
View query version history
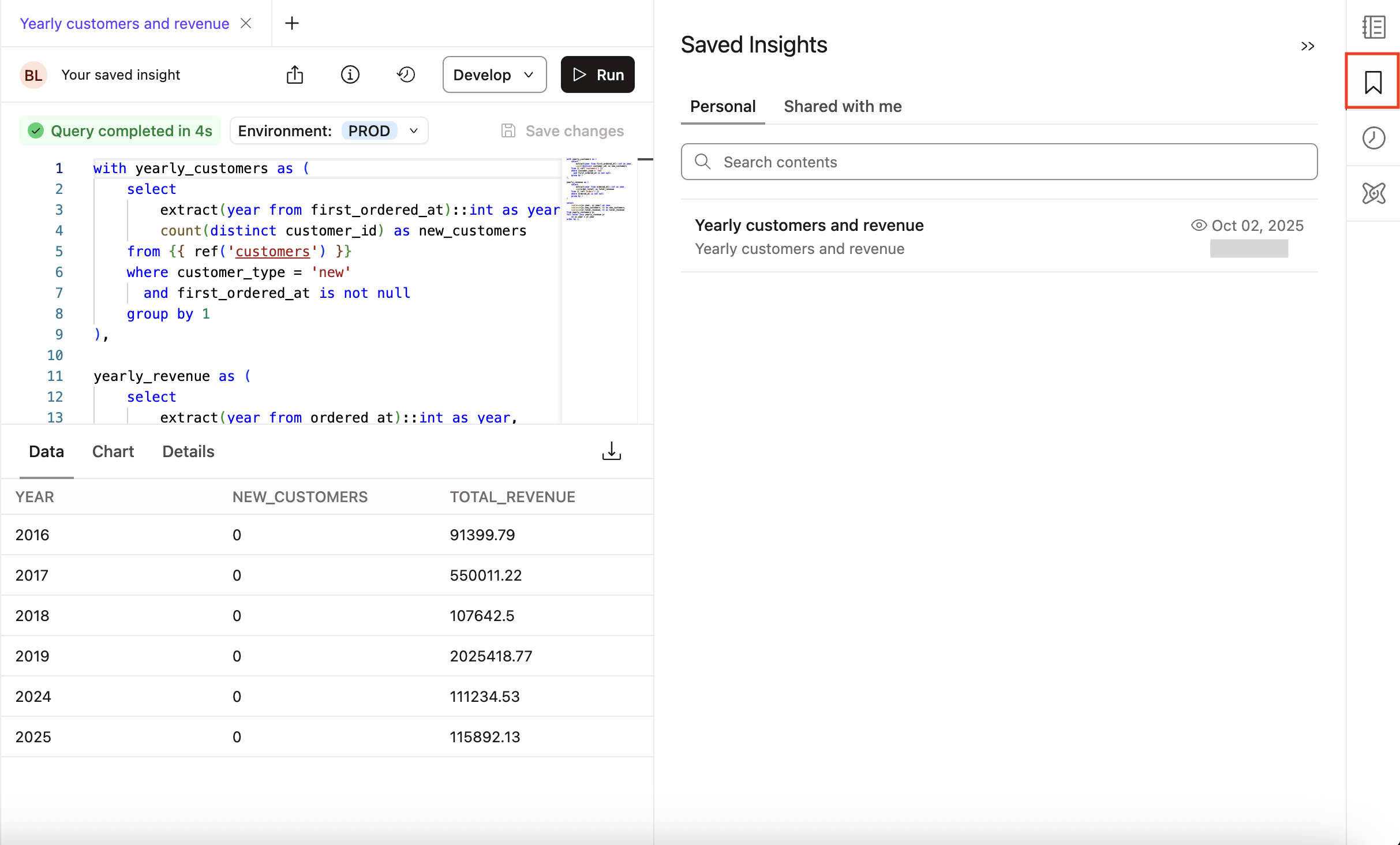click(x=406, y=74)
